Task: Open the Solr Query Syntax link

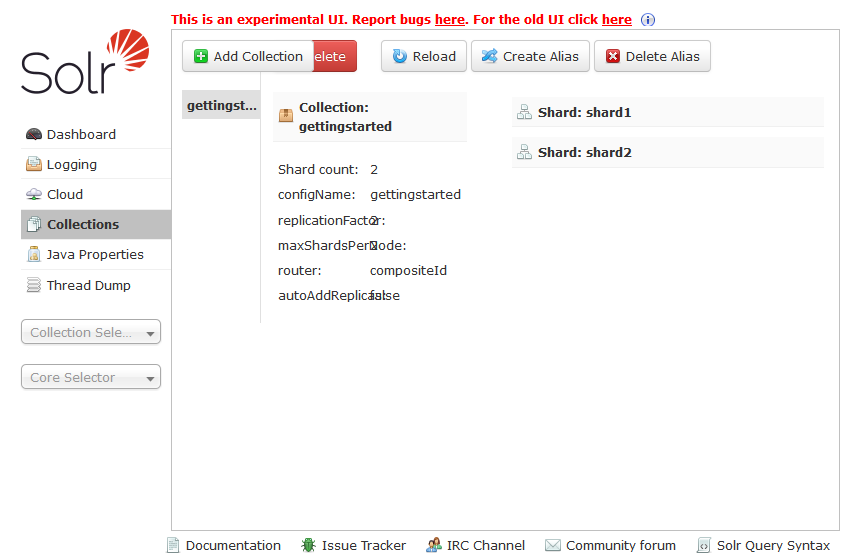Action: 773,545
